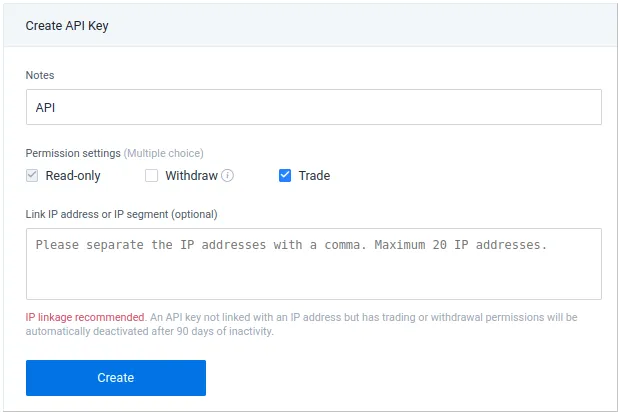The image size is (618, 412).
Task: Focus the Notes input field
Action: (x=313, y=107)
